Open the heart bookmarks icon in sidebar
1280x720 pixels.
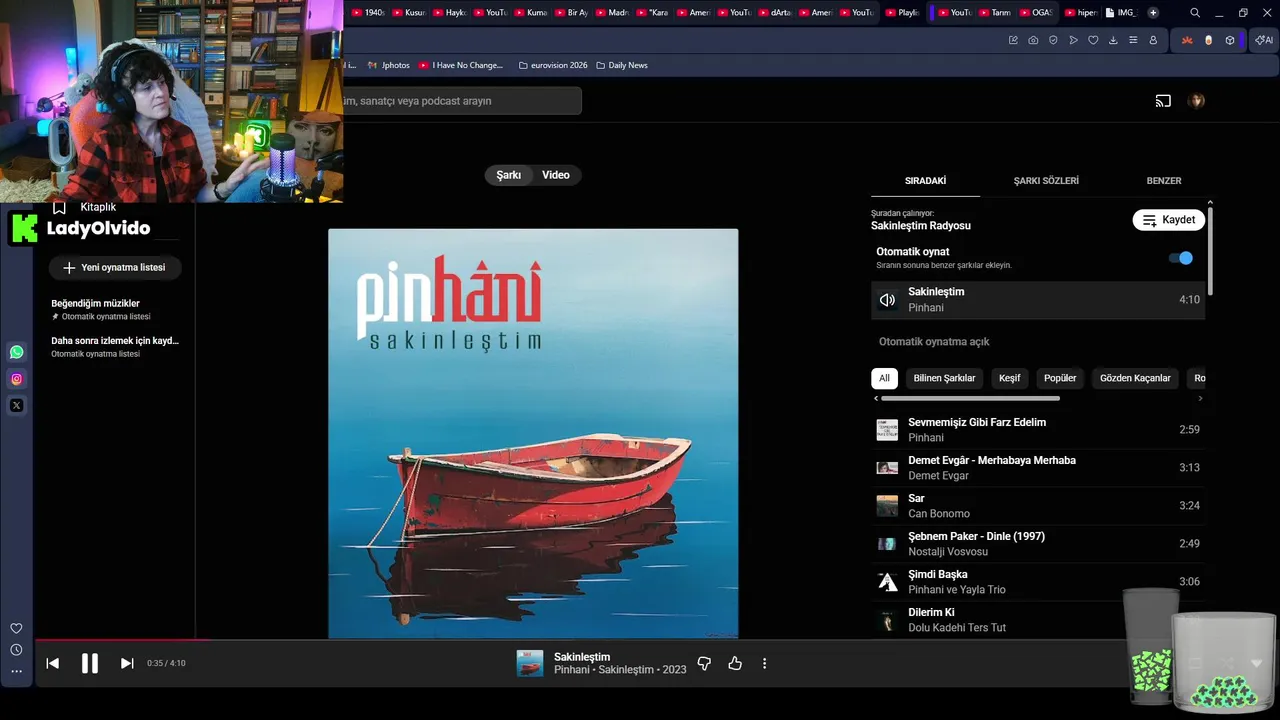[x=16, y=628]
